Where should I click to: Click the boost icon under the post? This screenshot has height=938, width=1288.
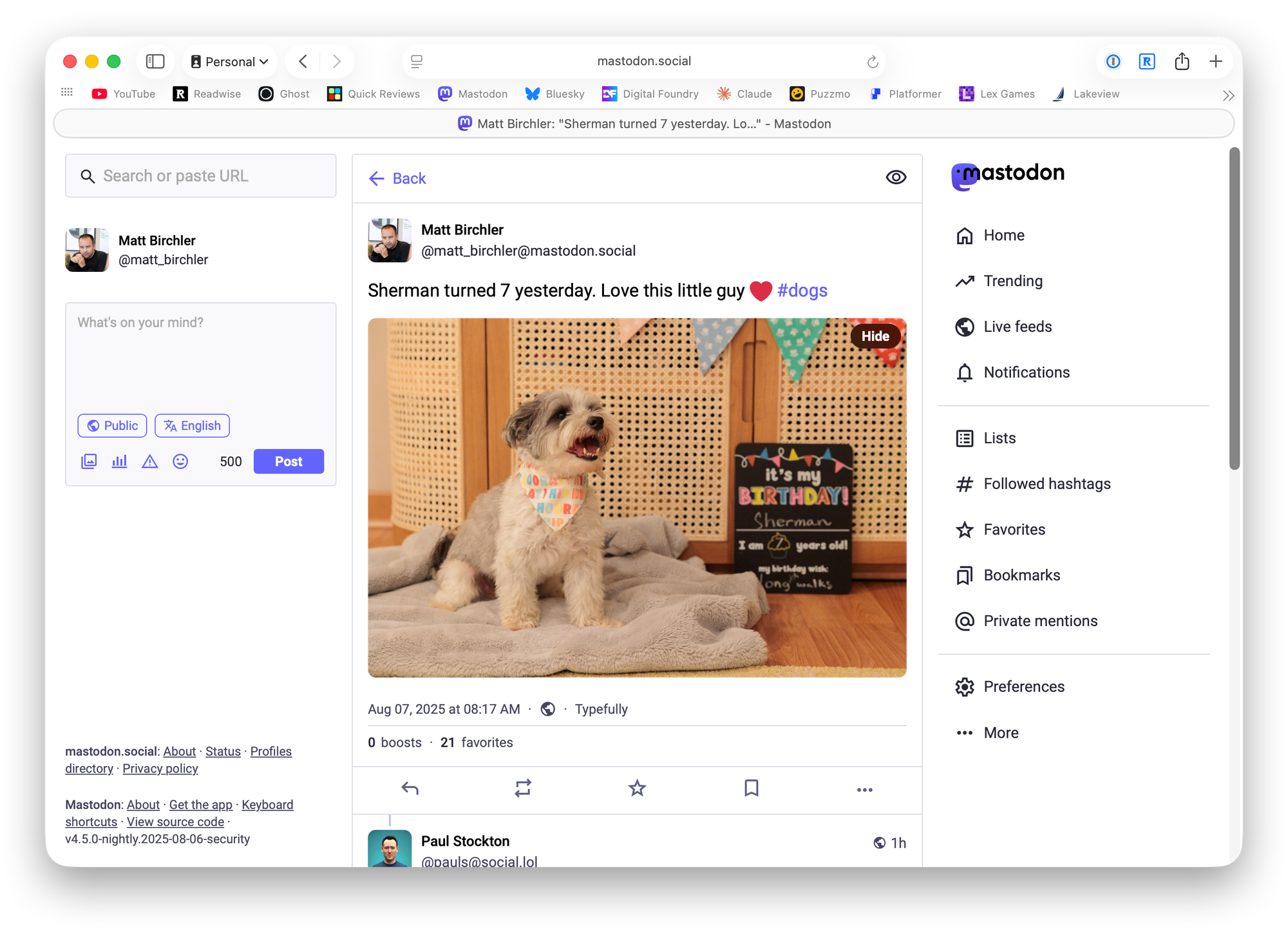tap(523, 788)
